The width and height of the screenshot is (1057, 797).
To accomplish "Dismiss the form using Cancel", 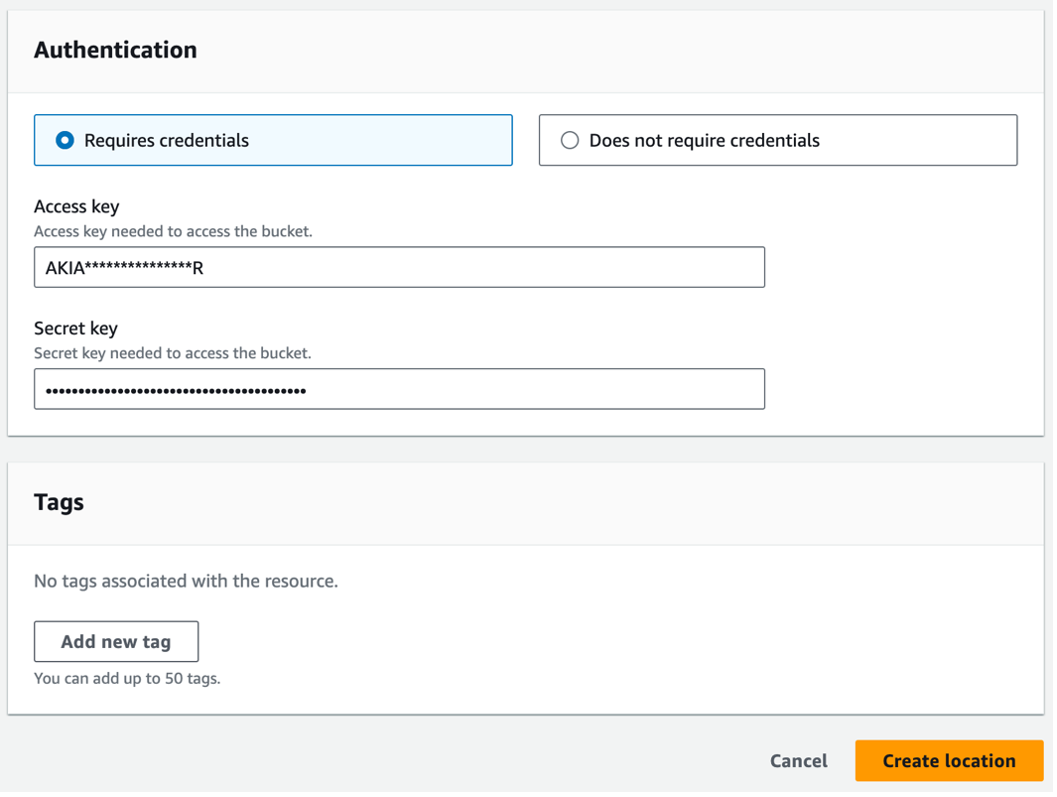I will (798, 760).
